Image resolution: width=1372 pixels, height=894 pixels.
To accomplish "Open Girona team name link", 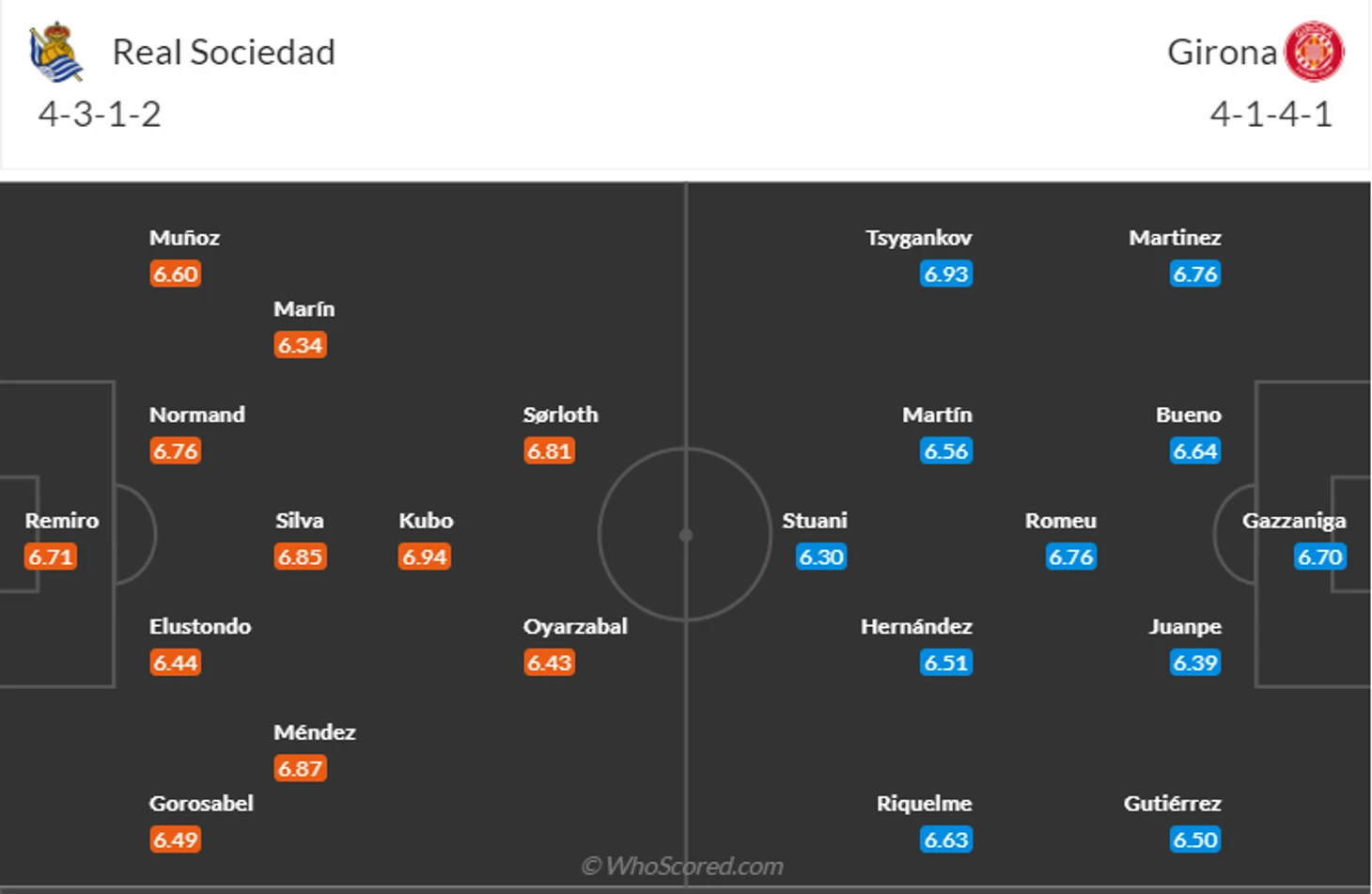I will [x=1222, y=53].
